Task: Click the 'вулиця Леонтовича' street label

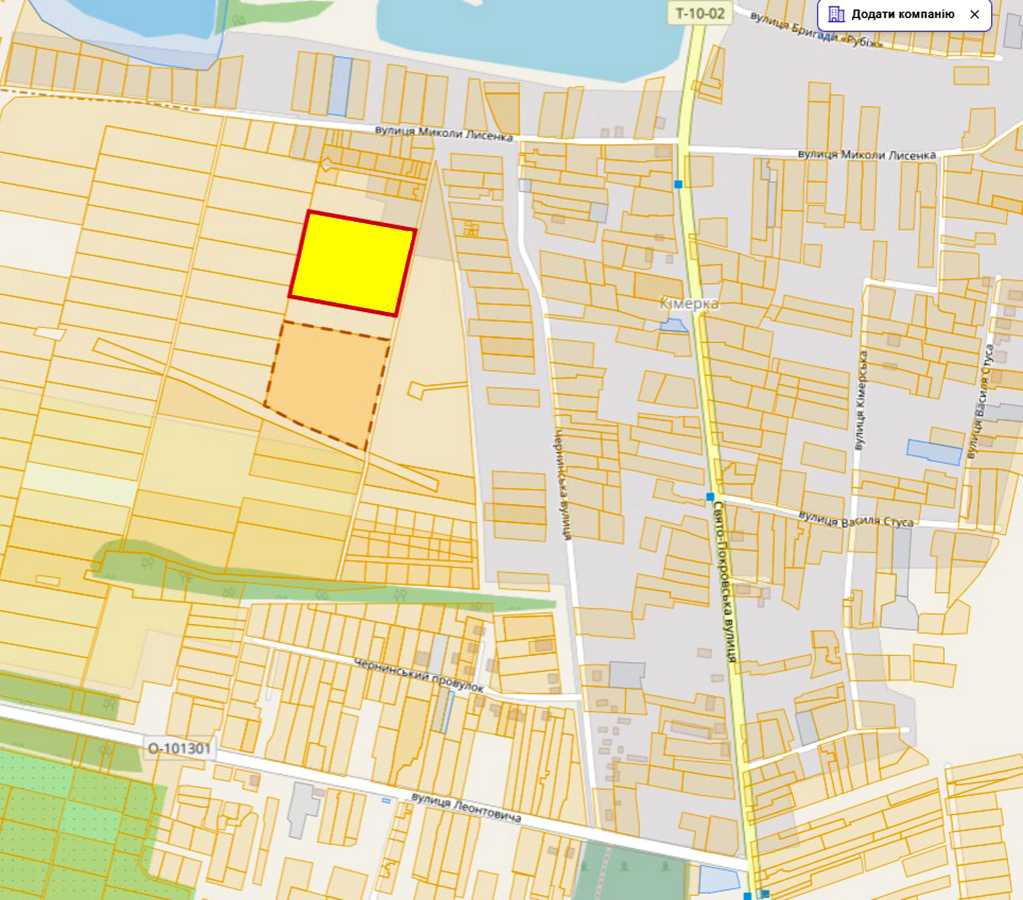Action: point(466,807)
